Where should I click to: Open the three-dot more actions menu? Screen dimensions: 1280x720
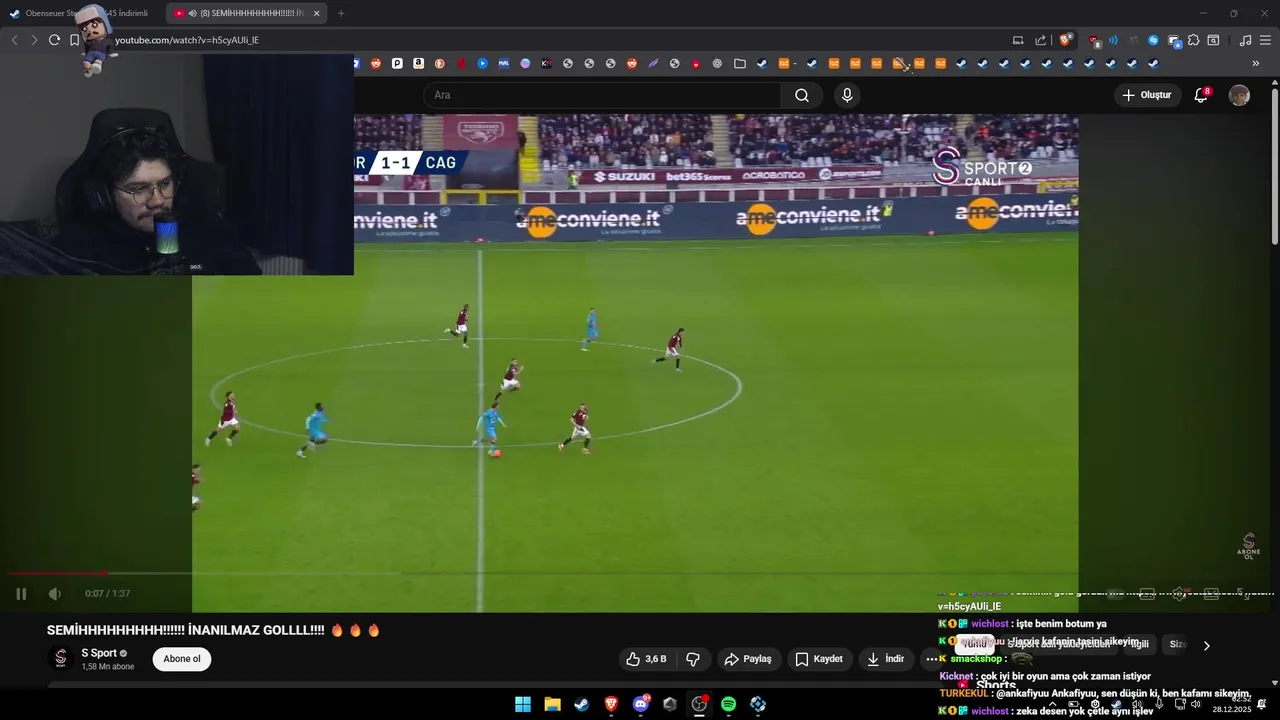(932, 659)
